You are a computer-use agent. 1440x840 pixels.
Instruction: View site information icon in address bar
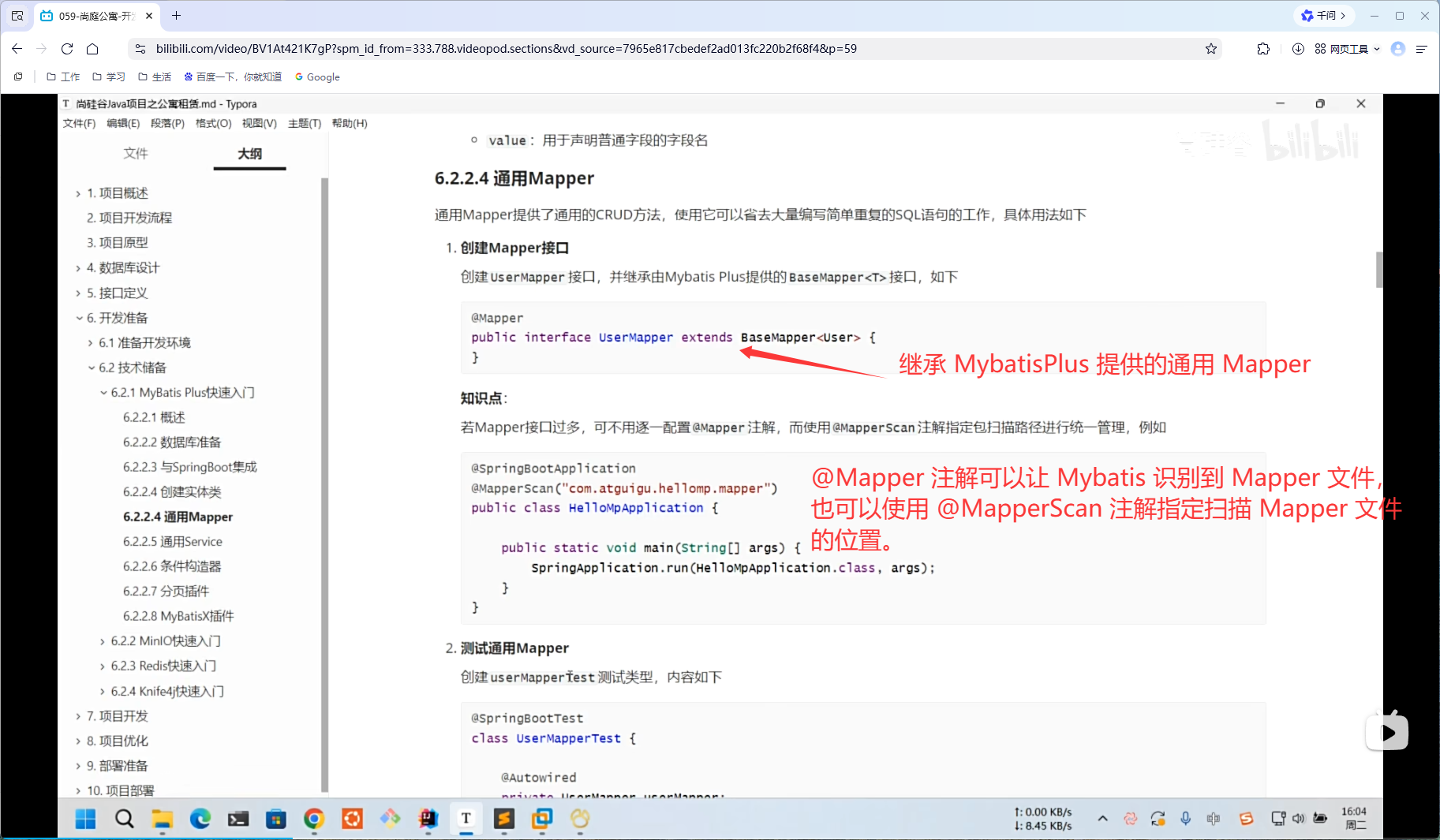coord(140,49)
